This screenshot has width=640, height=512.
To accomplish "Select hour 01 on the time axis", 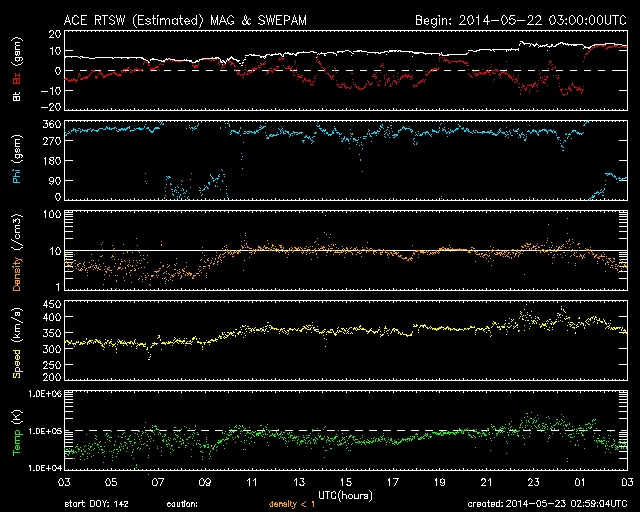I will (x=579, y=483).
